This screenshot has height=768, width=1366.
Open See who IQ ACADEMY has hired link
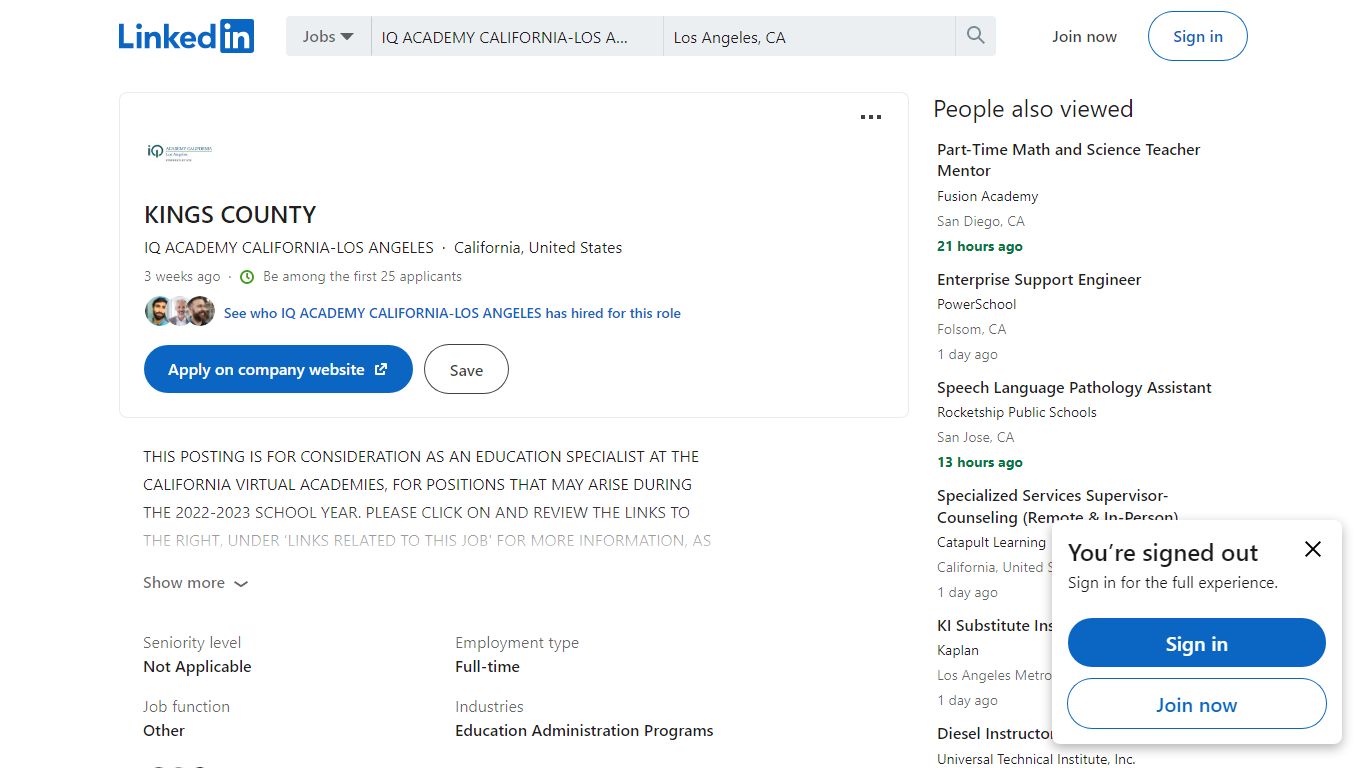coord(452,313)
